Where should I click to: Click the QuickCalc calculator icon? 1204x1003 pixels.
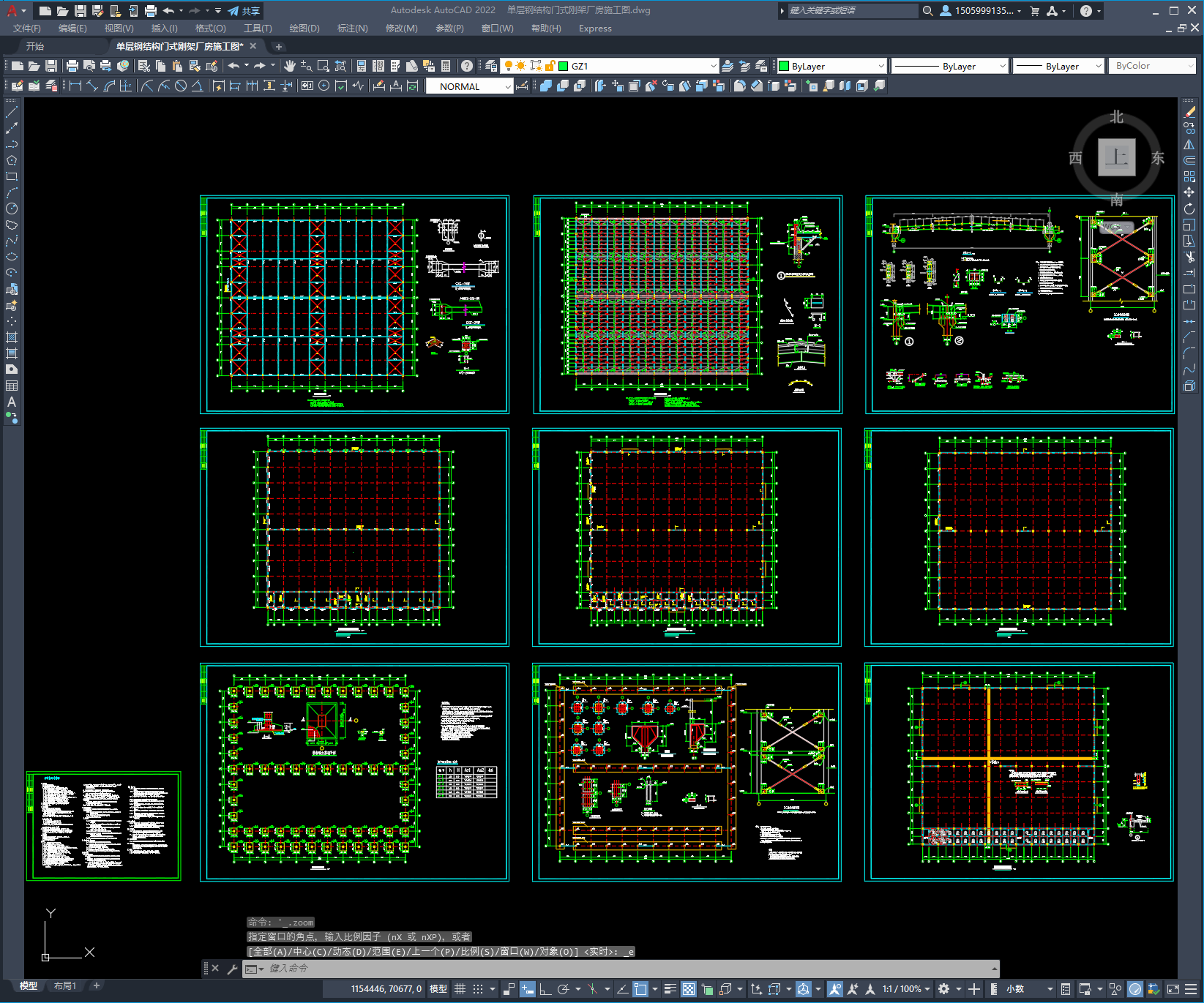pyautogui.click(x=446, y=66)
